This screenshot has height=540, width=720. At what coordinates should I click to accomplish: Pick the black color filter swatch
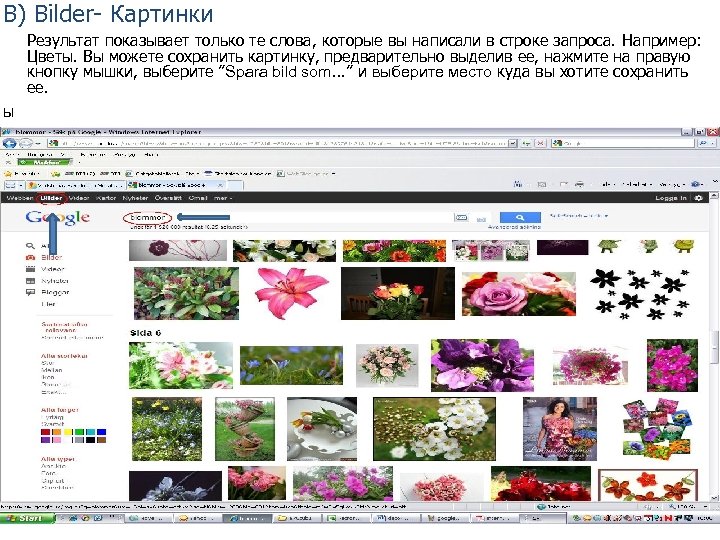tap(90, 440)
